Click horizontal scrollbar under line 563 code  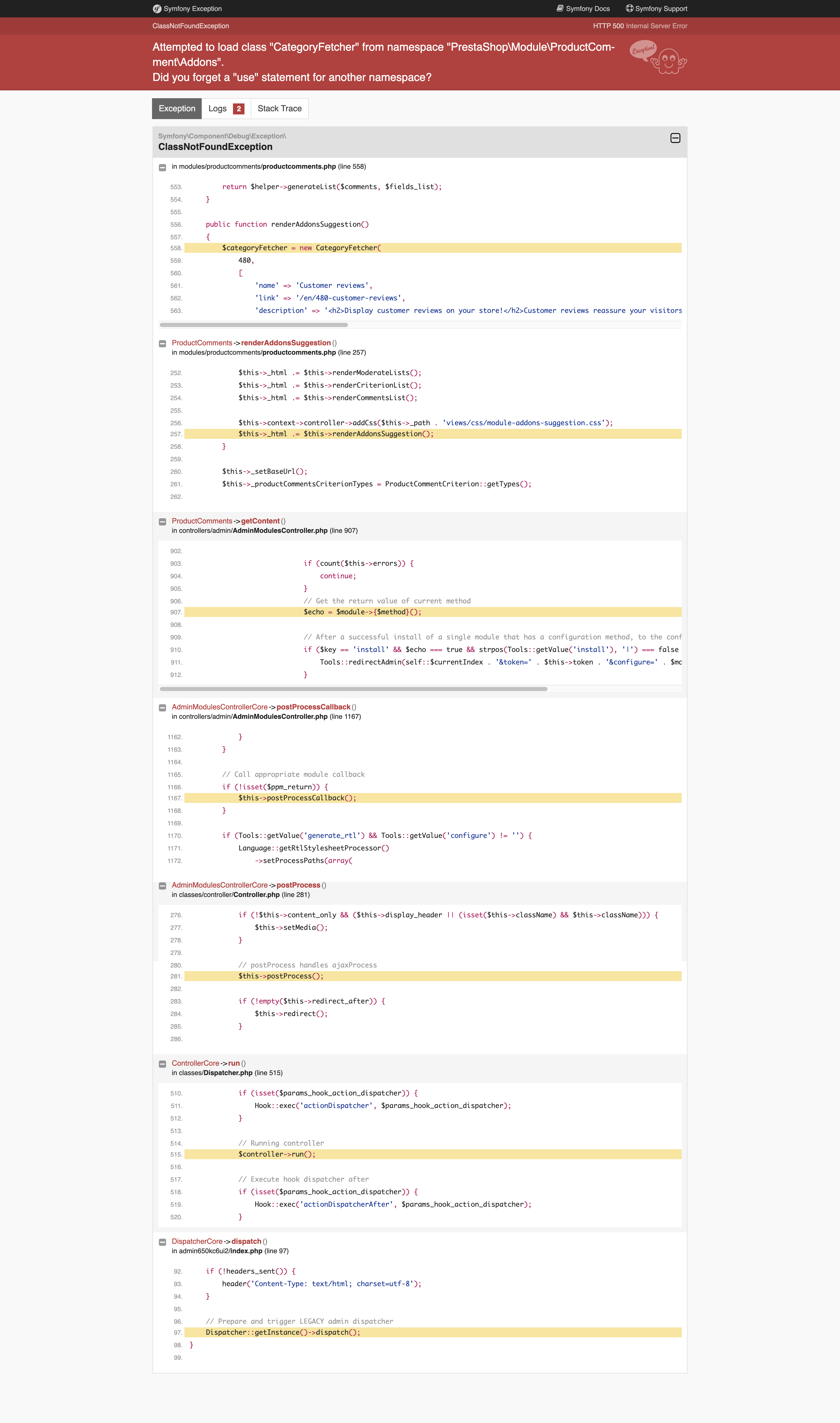(x=254, y=325)
